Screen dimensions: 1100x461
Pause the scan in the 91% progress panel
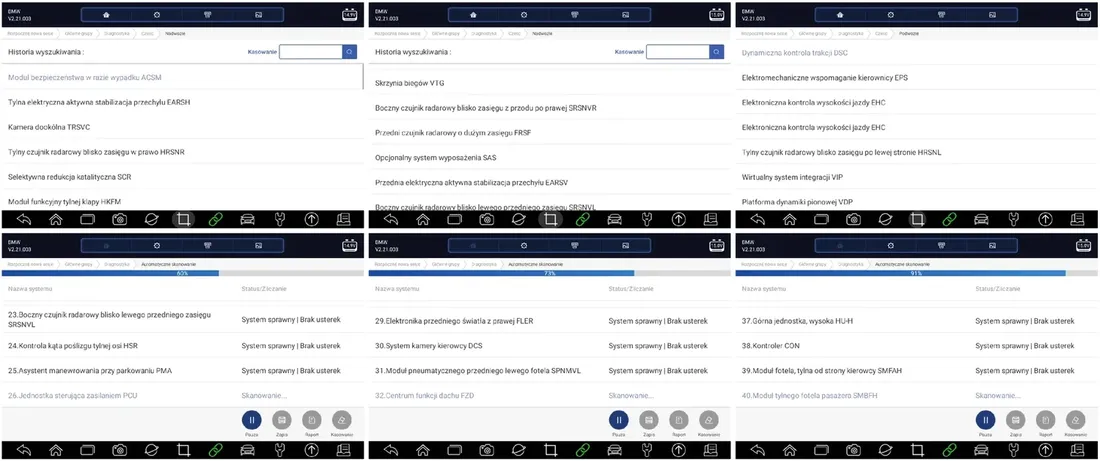[986, 420]
